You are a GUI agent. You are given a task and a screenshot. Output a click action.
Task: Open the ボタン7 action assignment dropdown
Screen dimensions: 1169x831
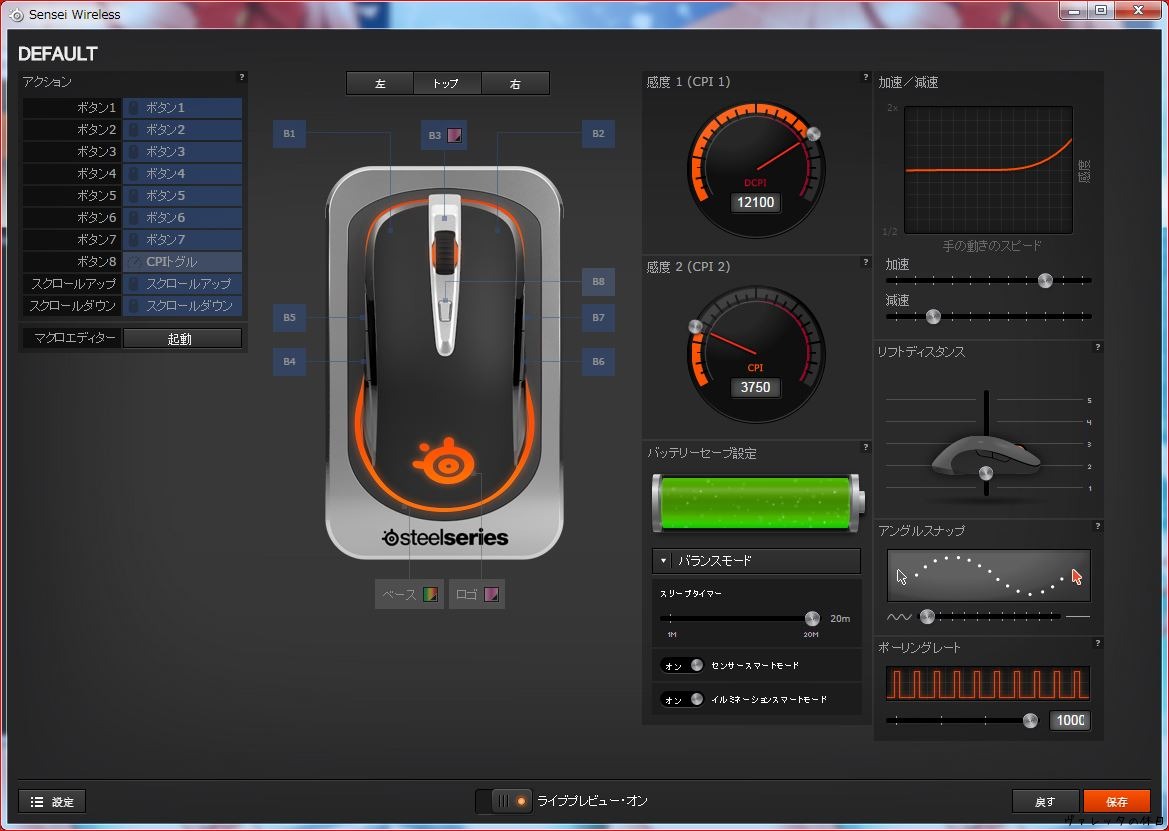click(x=183, y=239)
